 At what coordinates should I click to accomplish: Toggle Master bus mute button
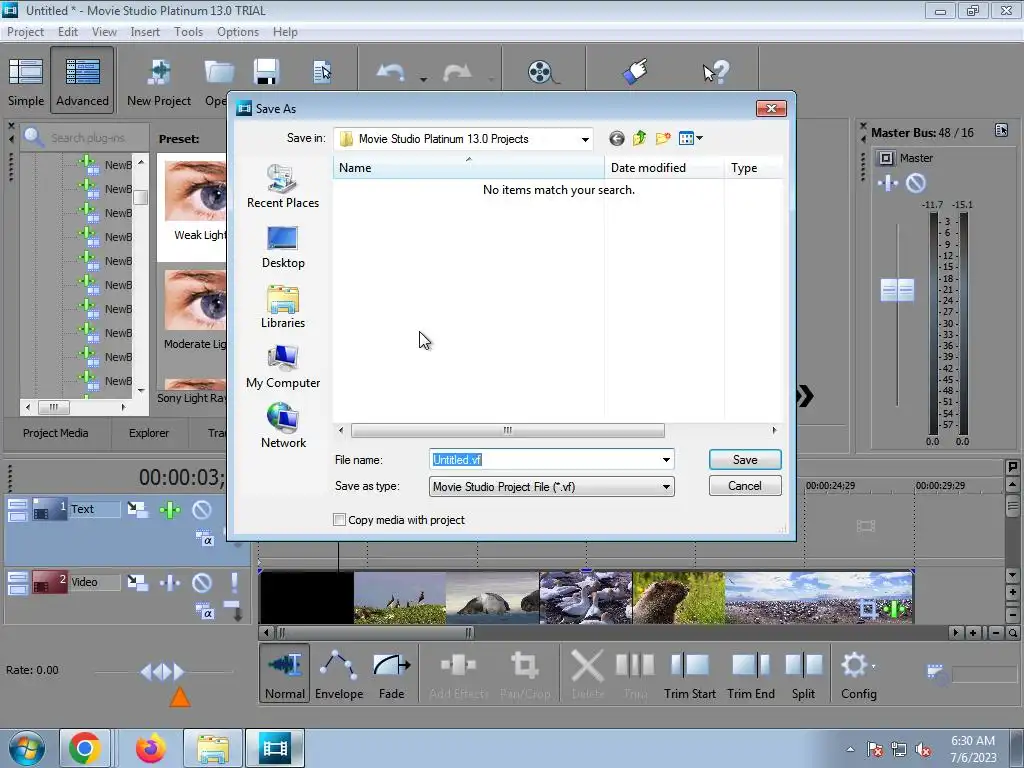[x=916, y=183]
